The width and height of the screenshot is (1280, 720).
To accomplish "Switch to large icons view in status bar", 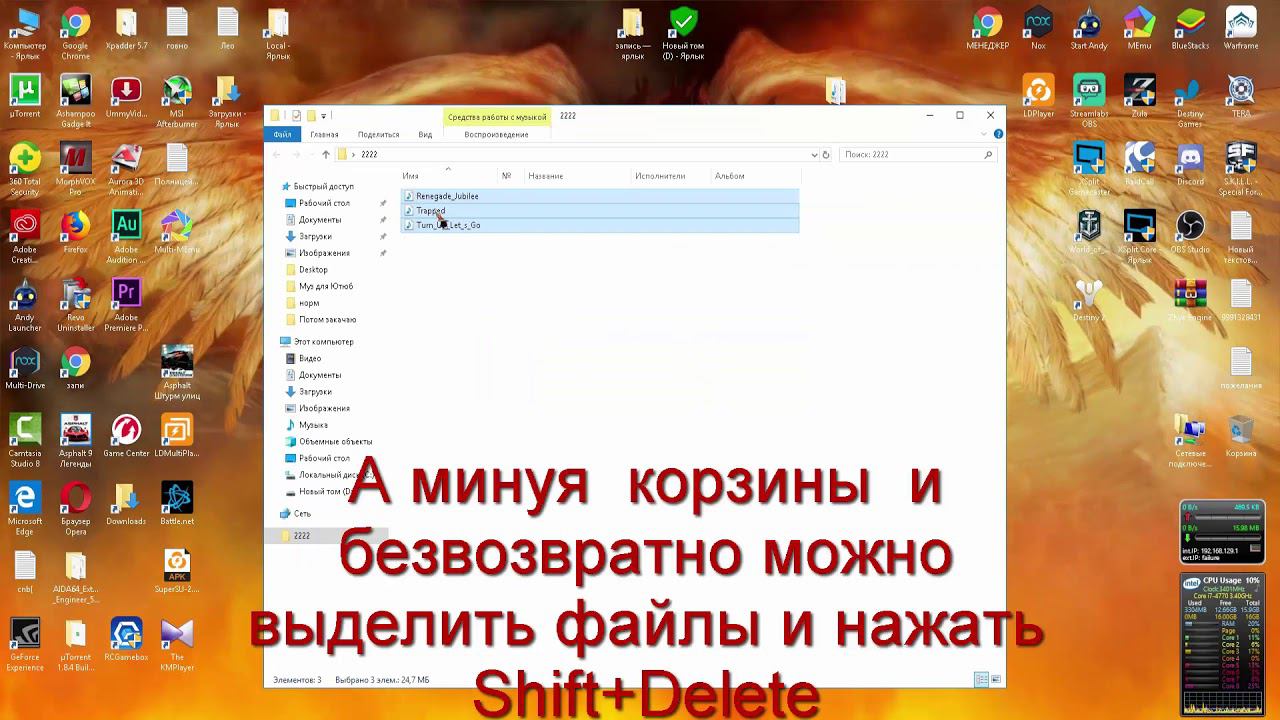I will click(995, 680).
